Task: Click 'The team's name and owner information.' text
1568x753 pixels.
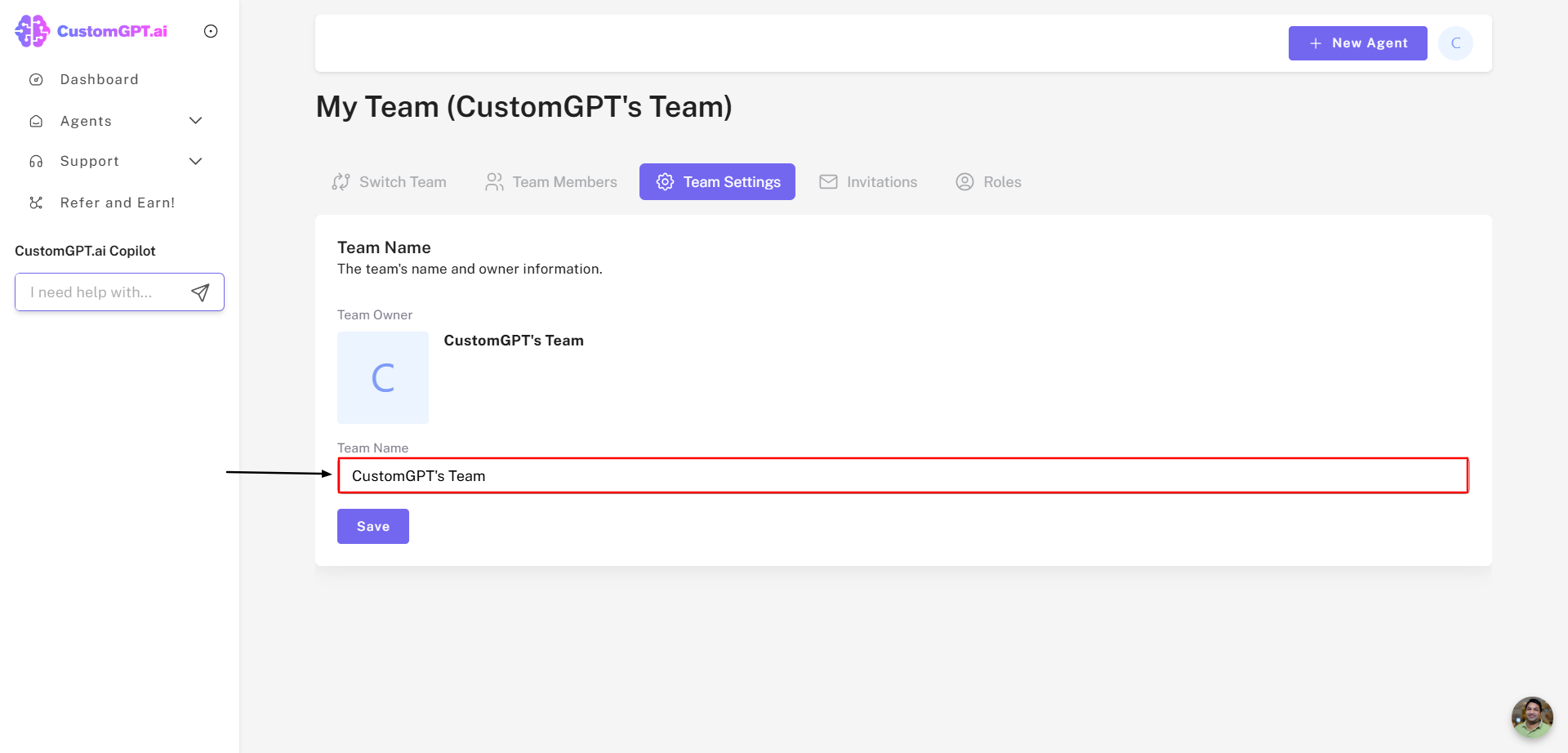Action: coord(470,269)
